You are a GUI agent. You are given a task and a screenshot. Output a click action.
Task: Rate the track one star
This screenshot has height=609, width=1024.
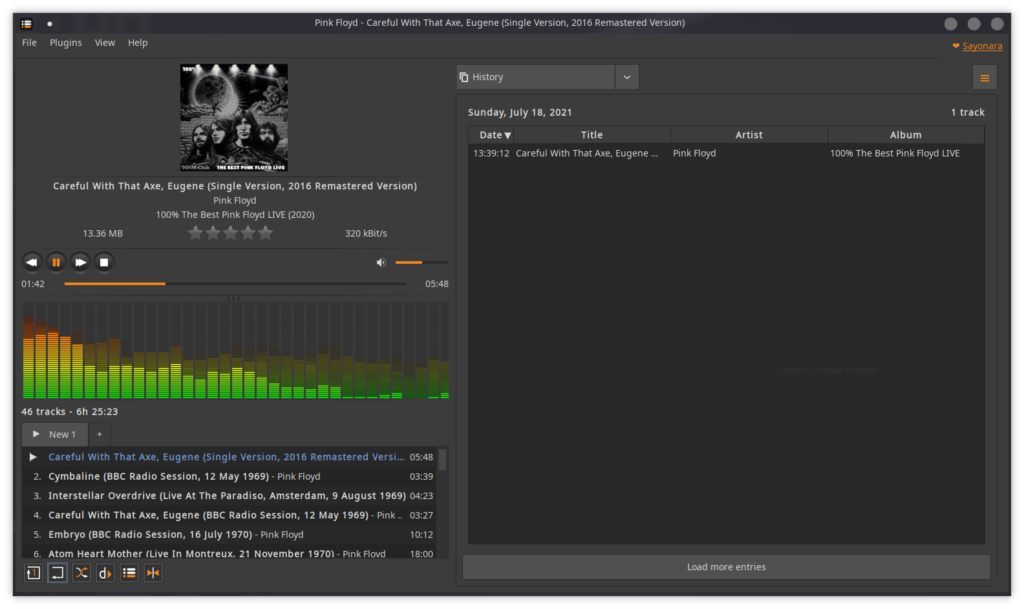tap(195, 232)
